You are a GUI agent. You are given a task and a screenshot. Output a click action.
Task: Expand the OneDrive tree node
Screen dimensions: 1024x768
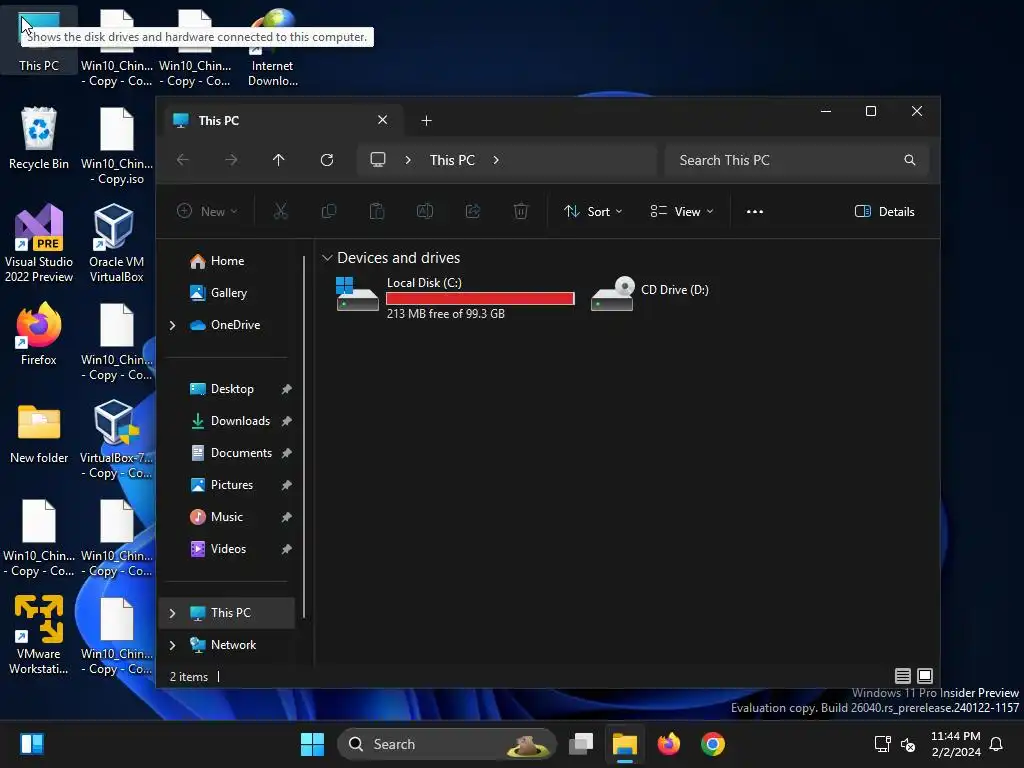[172, 325]
